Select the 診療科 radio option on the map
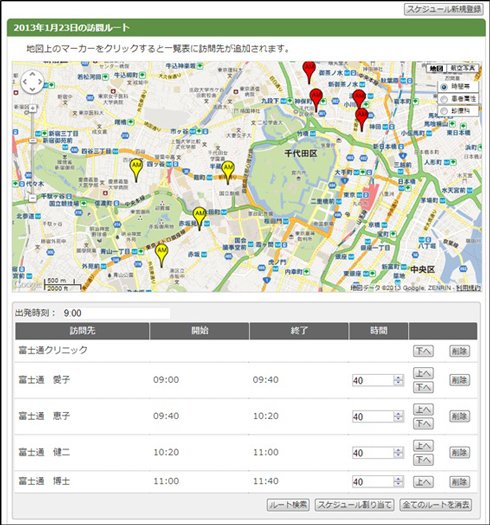Screen dimensions: 490x525 (x=444, y=111)
